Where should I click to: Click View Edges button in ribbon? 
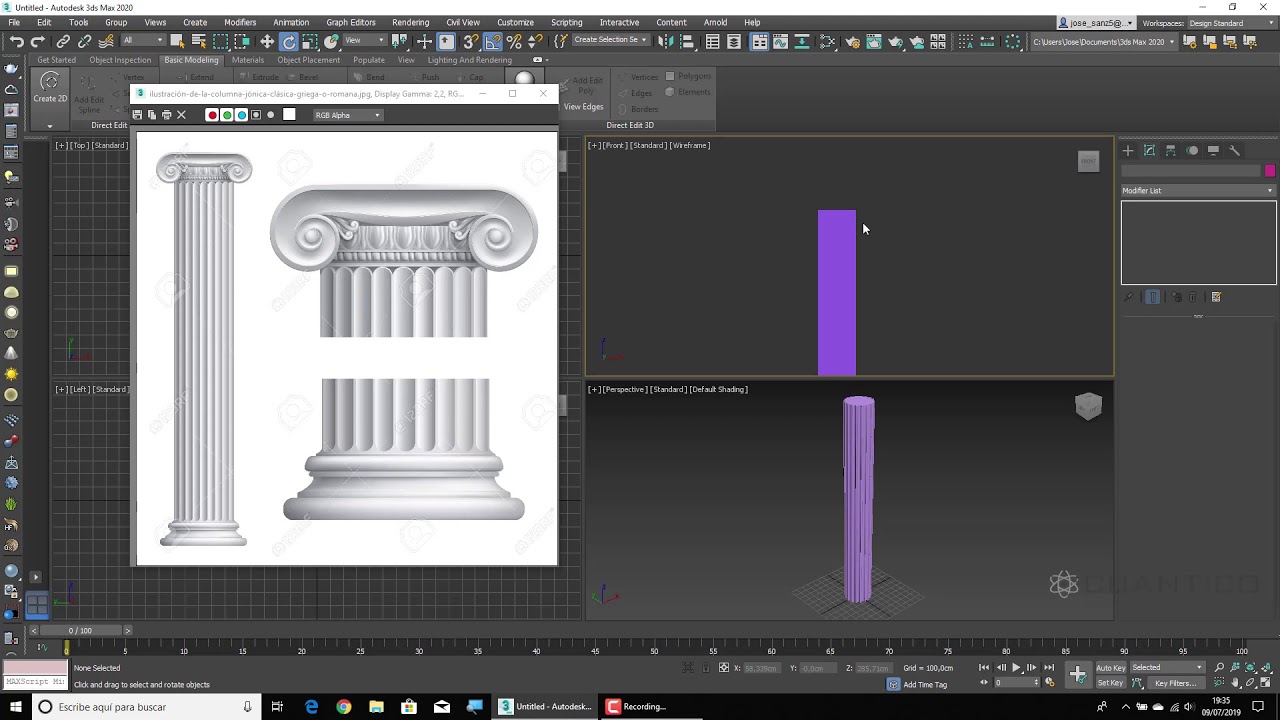coord(583,107)
